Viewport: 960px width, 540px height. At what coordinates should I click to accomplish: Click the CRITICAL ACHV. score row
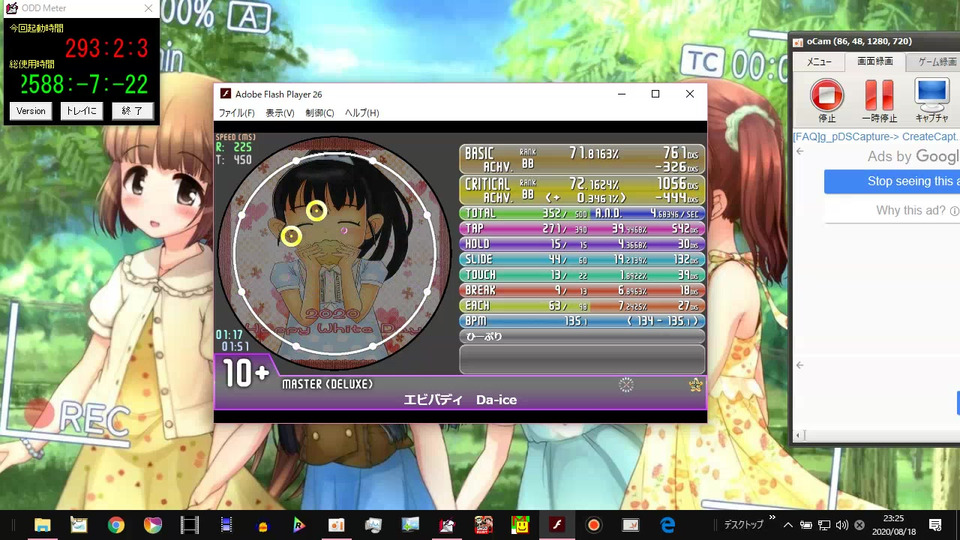point(582,190)
